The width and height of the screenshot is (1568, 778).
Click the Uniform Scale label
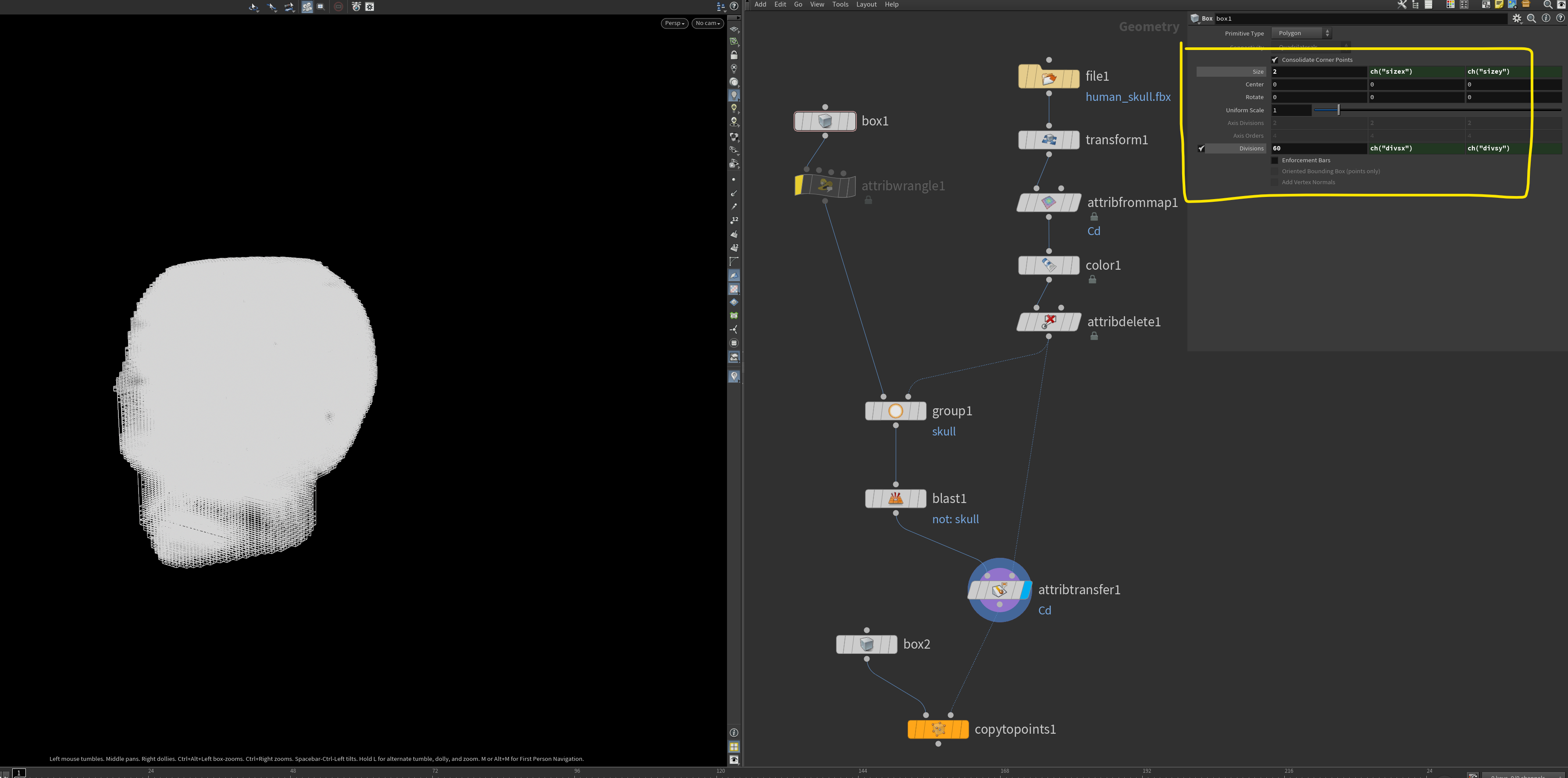click(x=1245, y=110)
